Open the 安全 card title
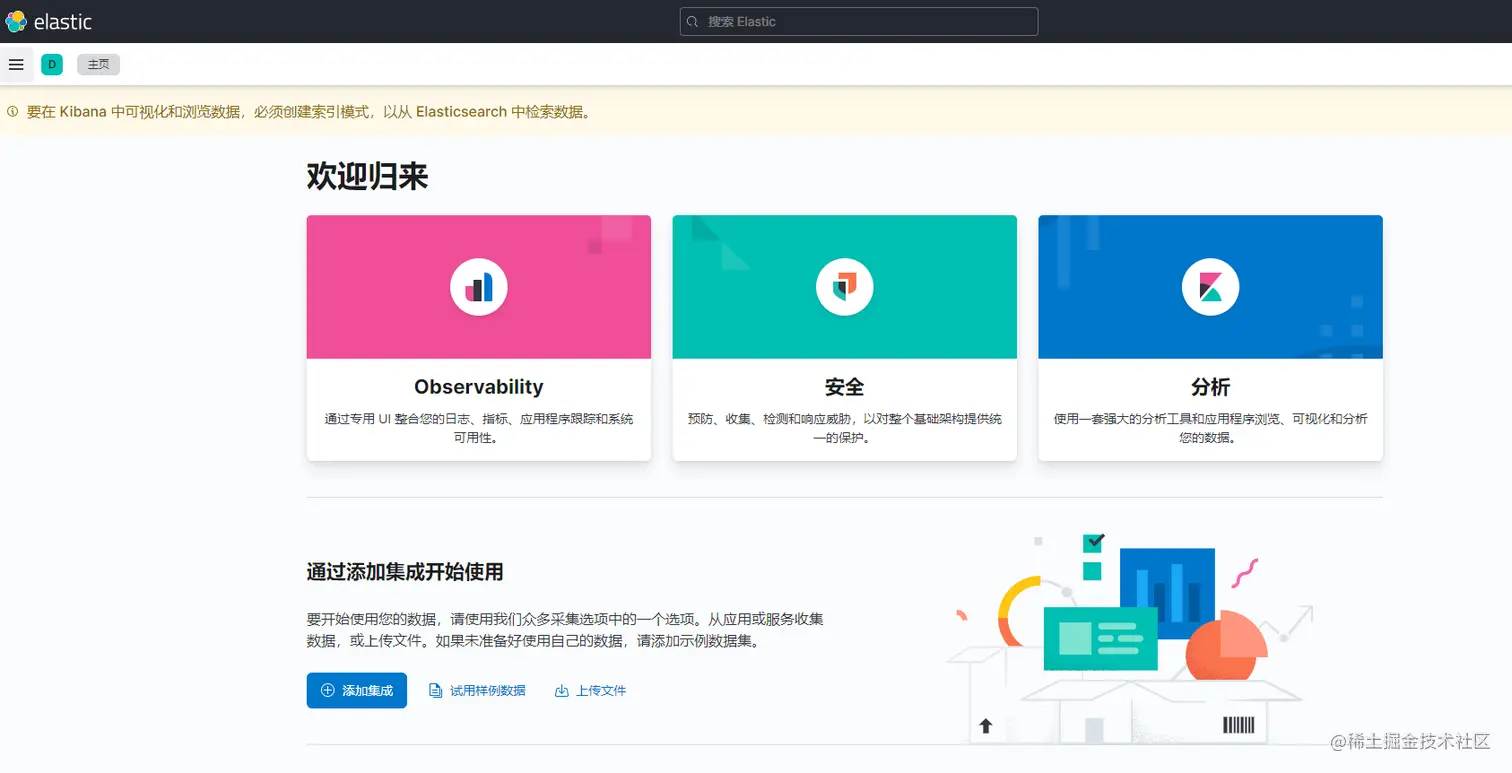 [x=845, y=387]
